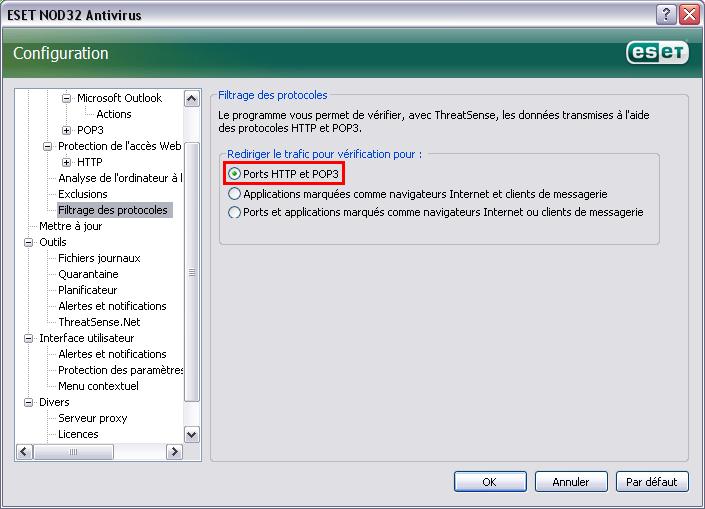Screen dimensions: 705x509
Task: Select Ports et applications marqués radio option
Action: 234,212
